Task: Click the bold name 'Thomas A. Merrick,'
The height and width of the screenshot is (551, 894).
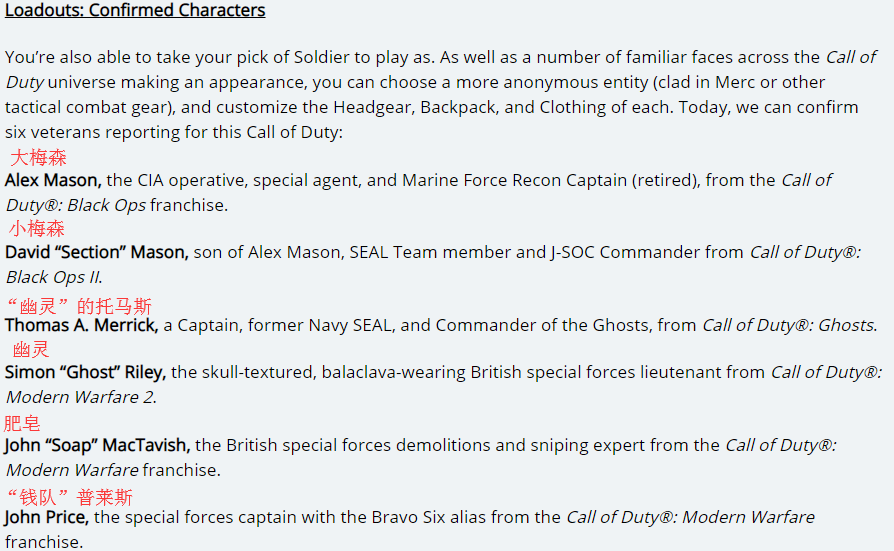Action: pos(82,325)
